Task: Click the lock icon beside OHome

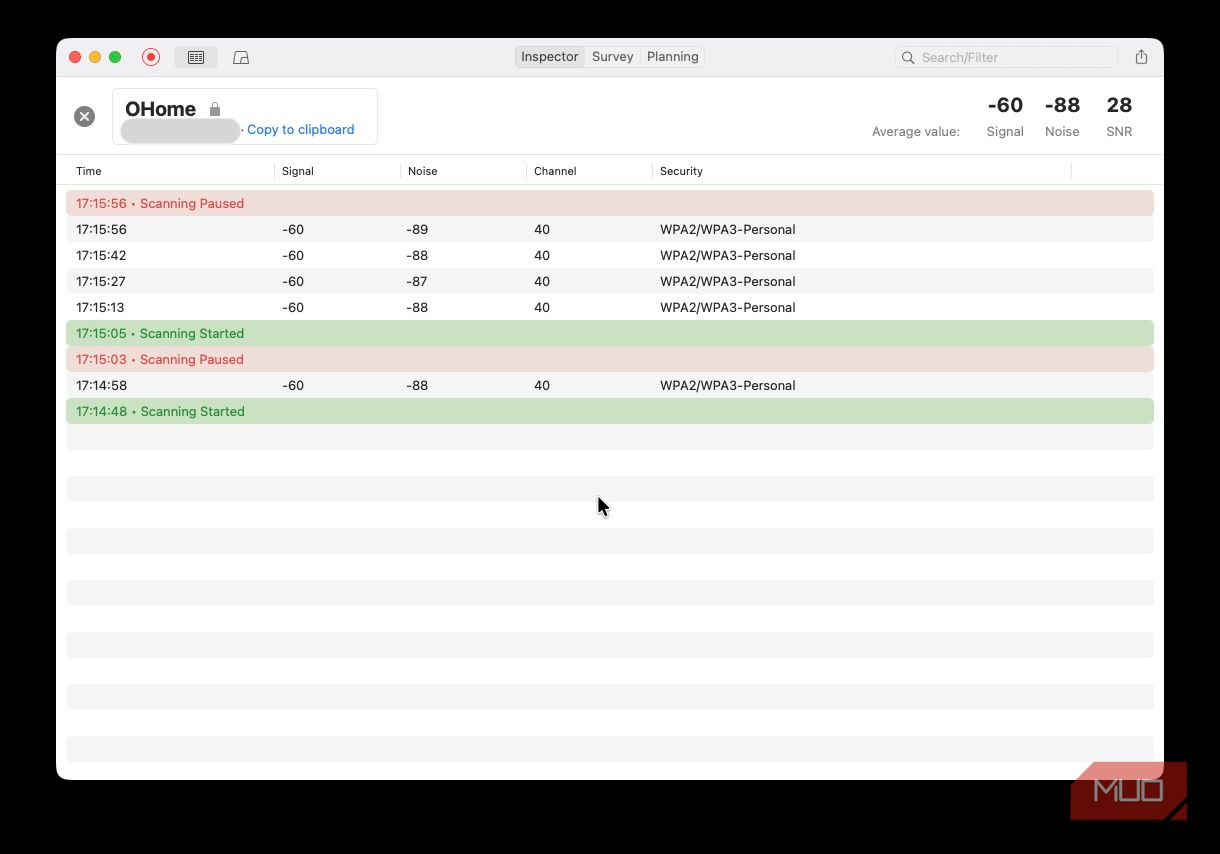Action: click(x=215, y=109)
